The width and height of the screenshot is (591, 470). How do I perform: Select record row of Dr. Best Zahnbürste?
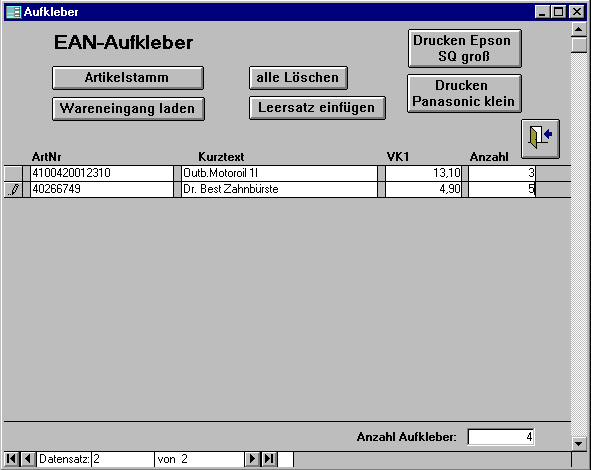click(13, 189)
